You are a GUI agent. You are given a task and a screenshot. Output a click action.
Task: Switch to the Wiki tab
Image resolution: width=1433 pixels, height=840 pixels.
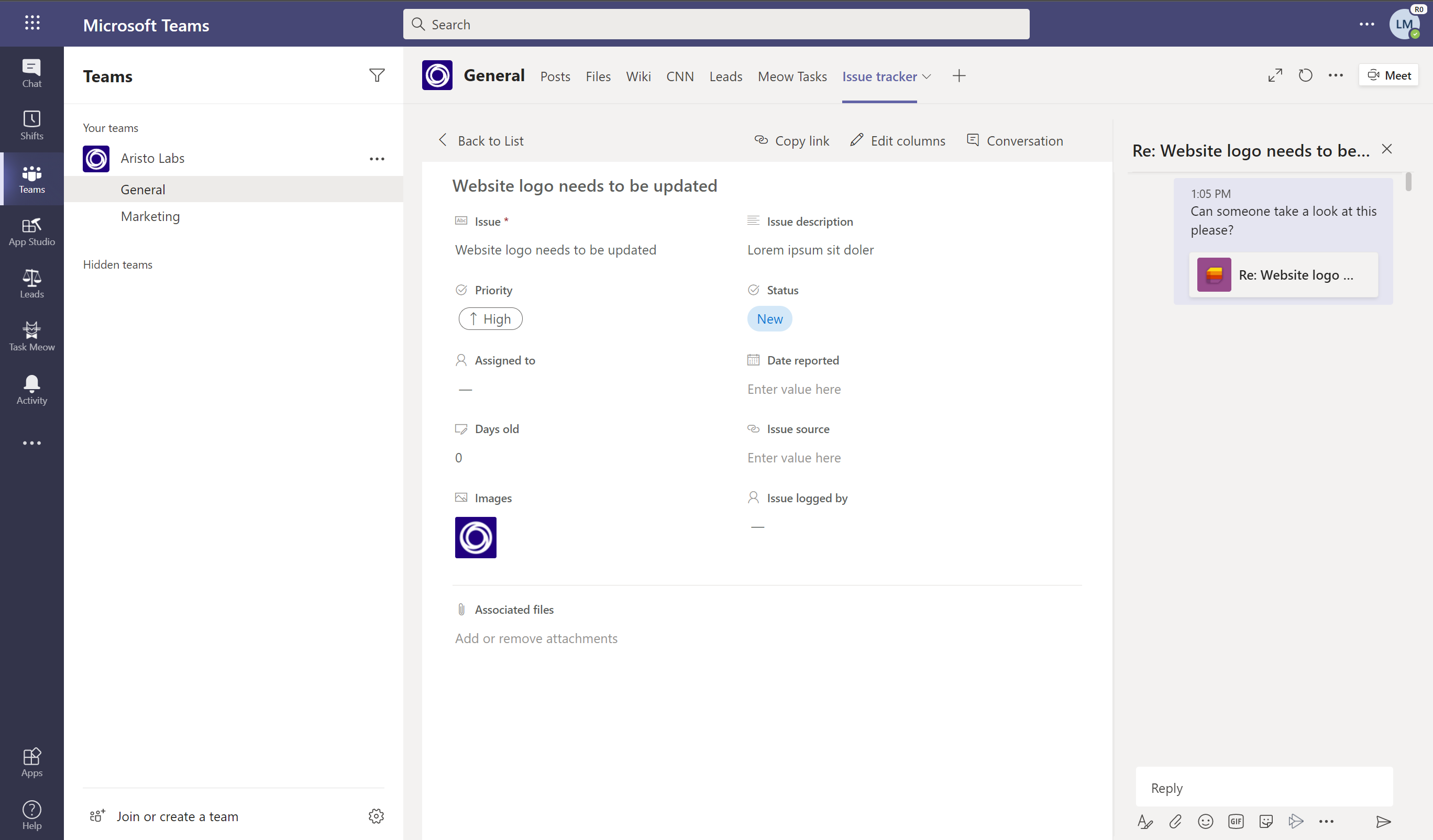[637, 76]
